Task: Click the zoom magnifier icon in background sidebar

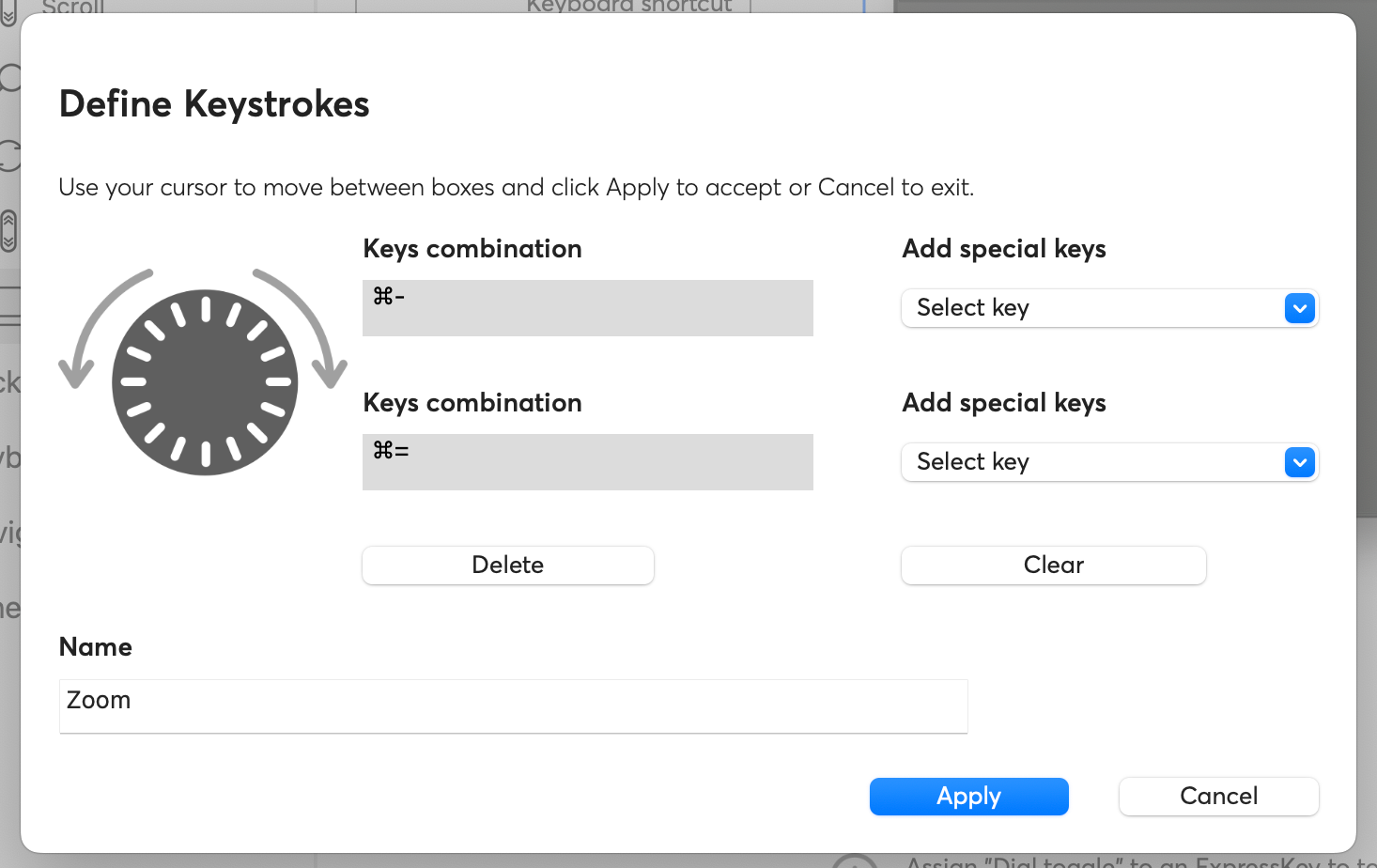Action: [9, 78]
